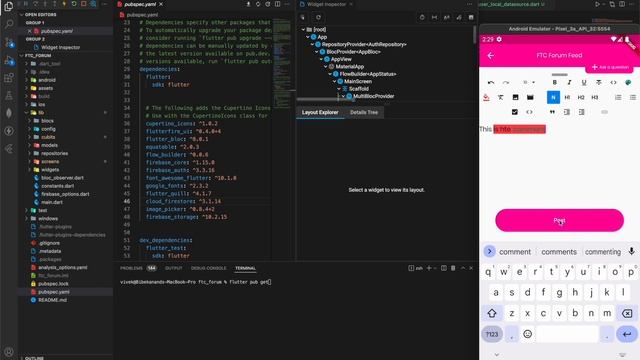This screenshot has width=640, height=360.
Task: Open the Extensions view in activity bar
Action: [x=9, y=78]
